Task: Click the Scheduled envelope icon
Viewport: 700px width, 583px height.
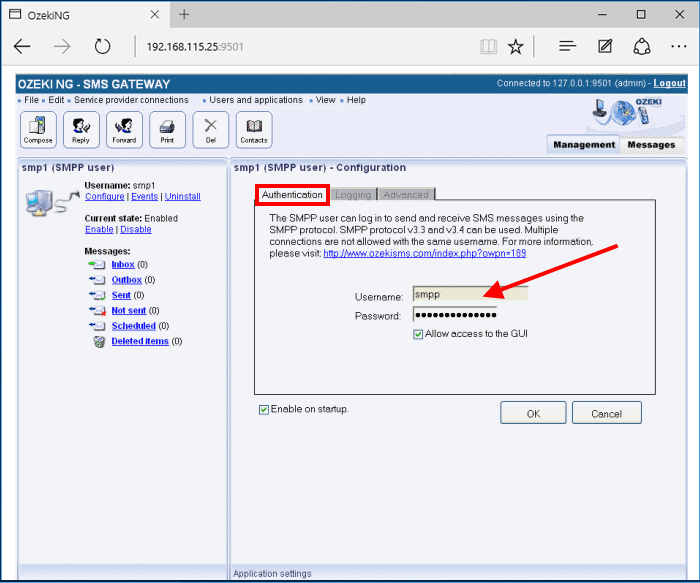Action: 96,326
